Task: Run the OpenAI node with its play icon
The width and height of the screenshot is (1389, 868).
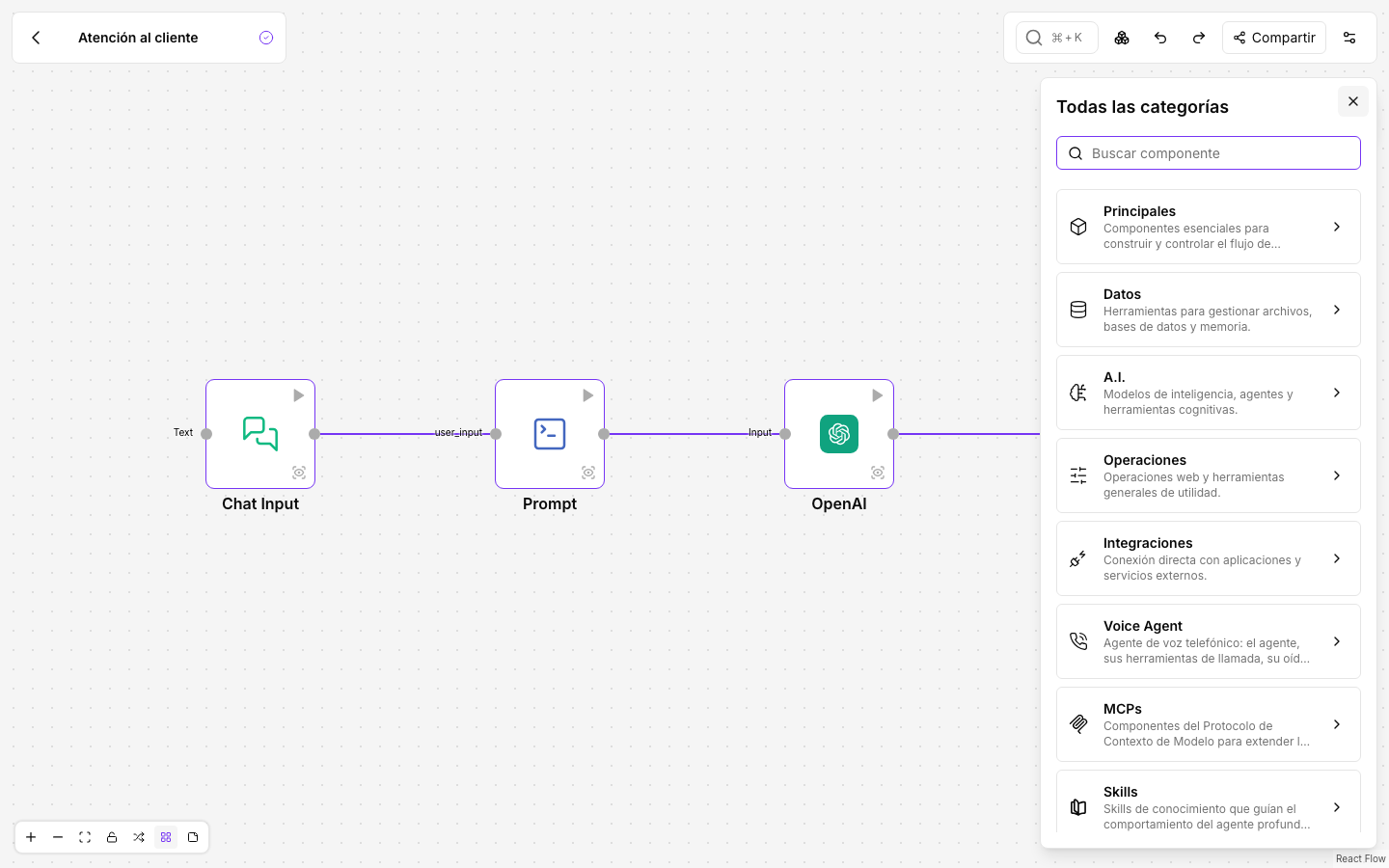Action: (x=877, y=395)
